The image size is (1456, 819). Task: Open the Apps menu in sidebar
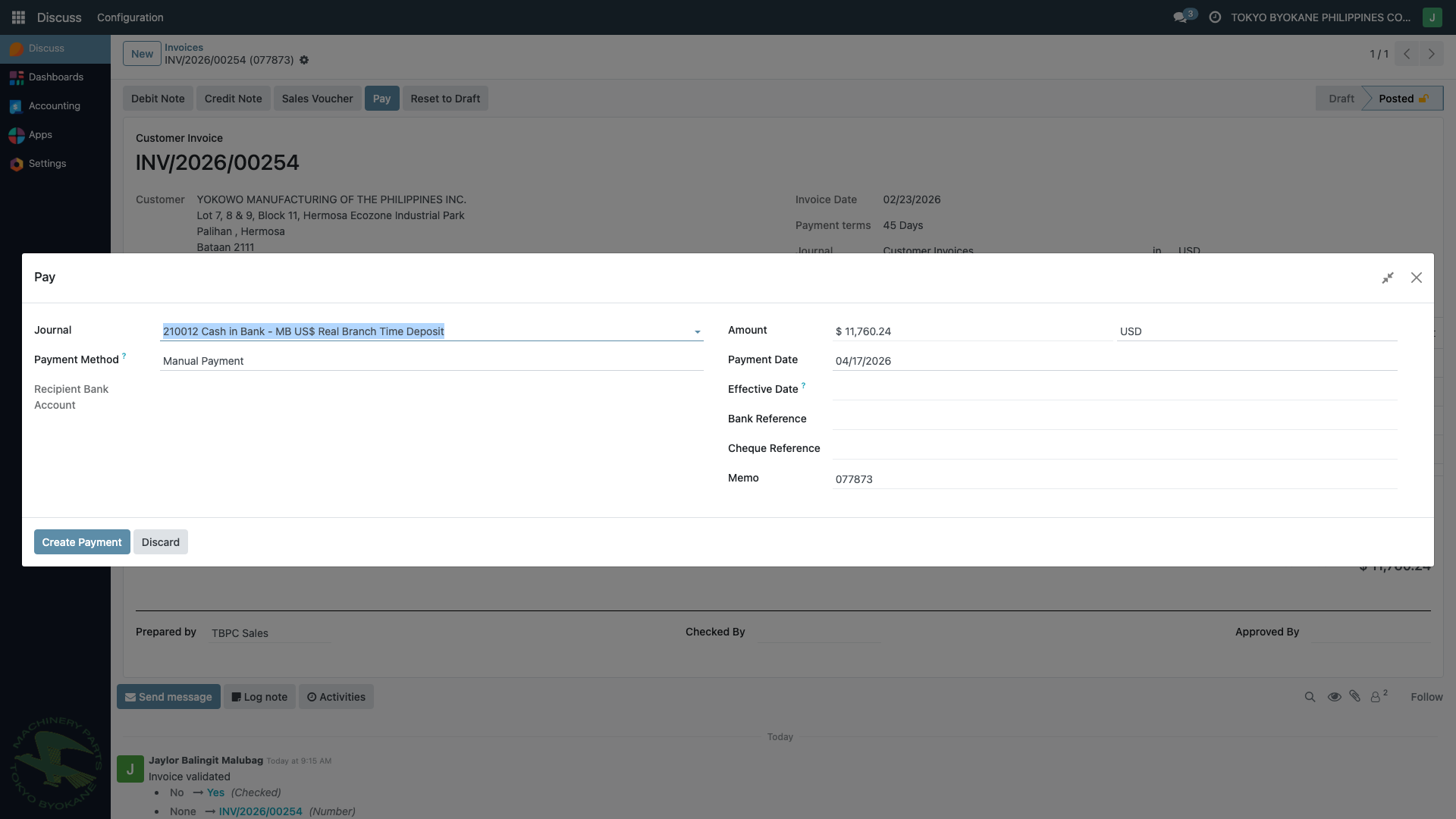tap(17, 134)
